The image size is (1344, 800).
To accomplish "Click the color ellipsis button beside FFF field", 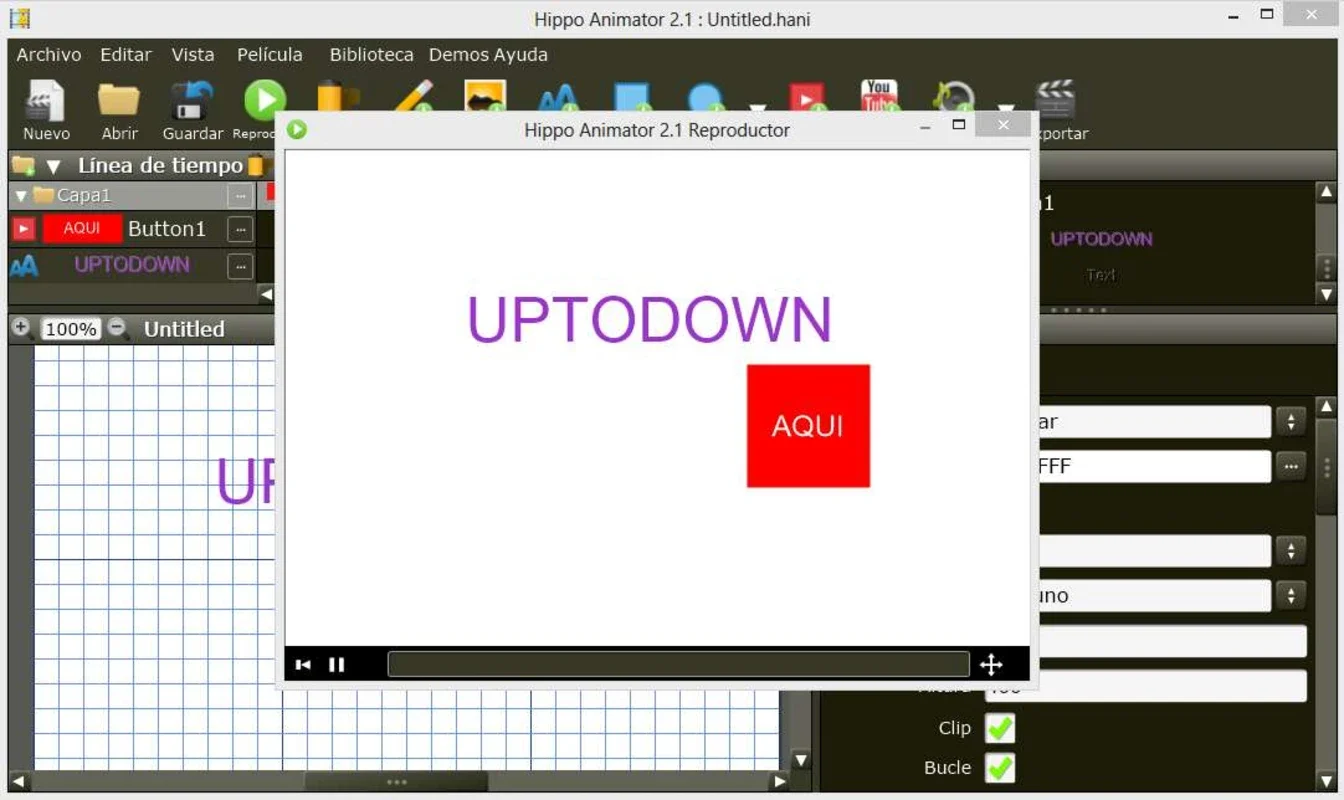I will click(1291, 466).
